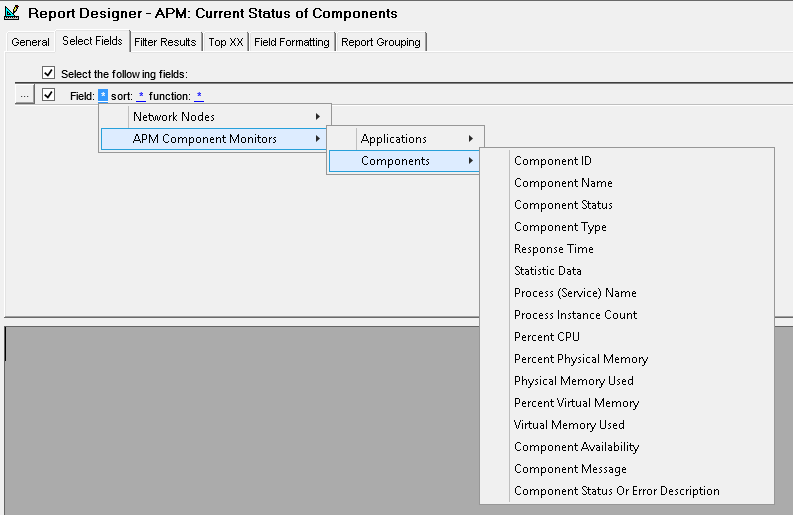Pick Virtual Memory Used field
Image resolution: width=793 pixels, height=515 pixels.
pos(627,425)
